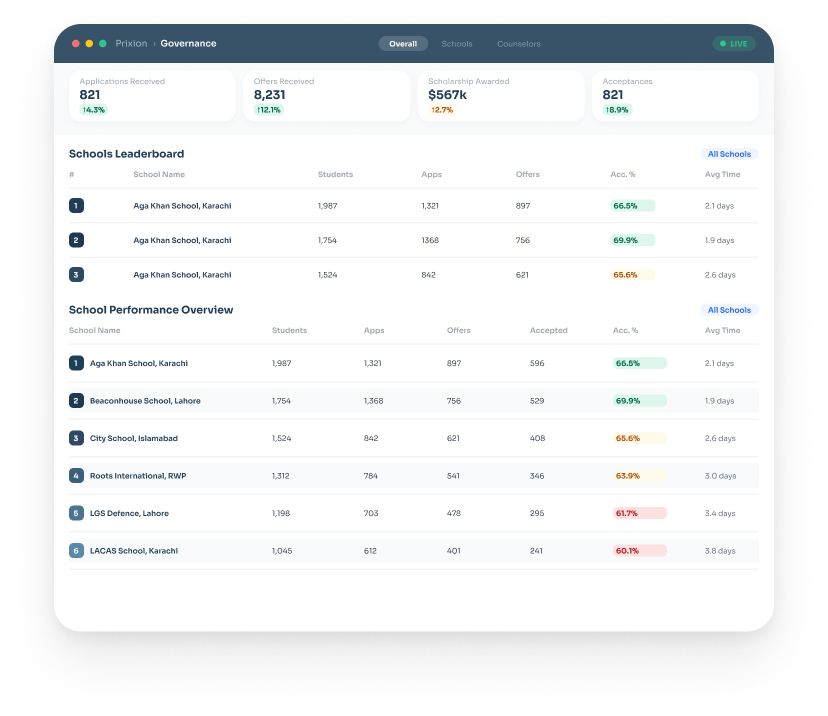Click the Prixion breadcrumb
828x716 pixels.
click(131, 43)
